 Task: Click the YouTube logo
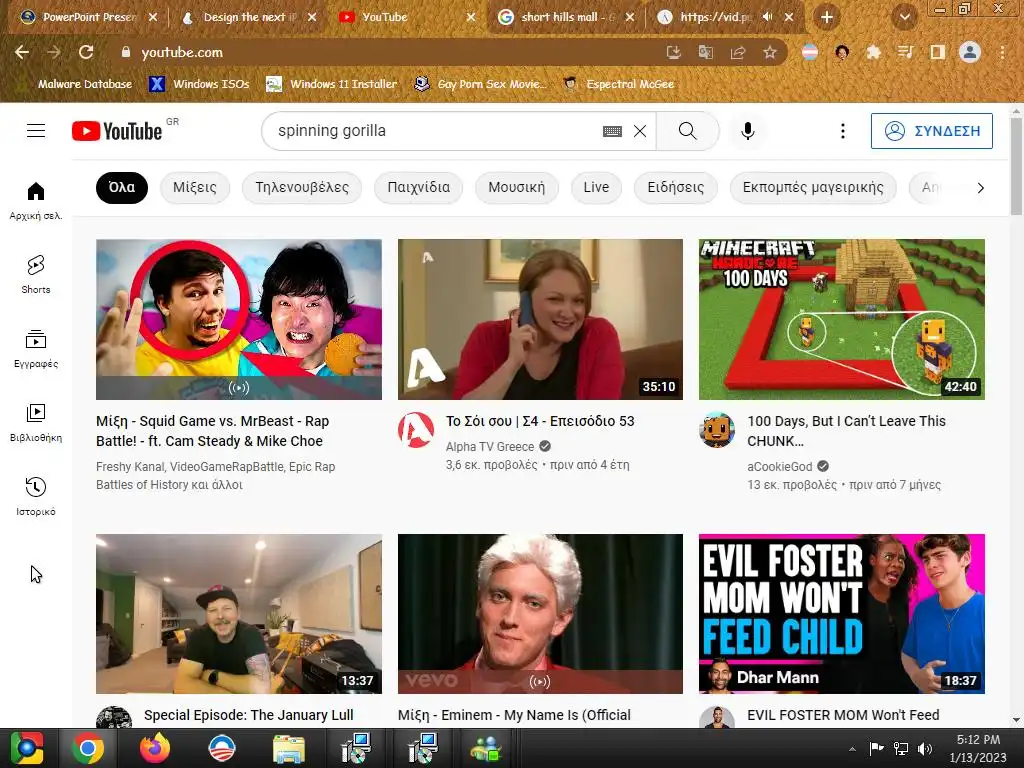[117, 131]
